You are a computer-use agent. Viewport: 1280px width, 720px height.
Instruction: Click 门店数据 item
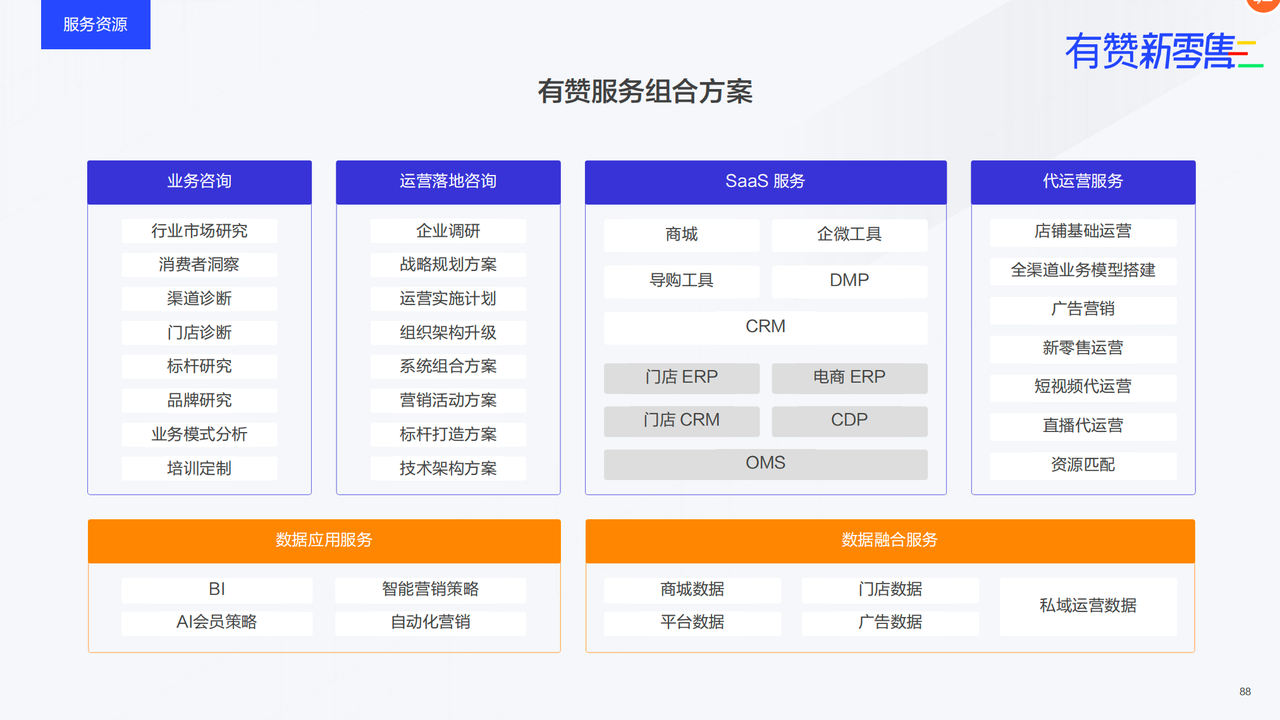tap(890, 590)
